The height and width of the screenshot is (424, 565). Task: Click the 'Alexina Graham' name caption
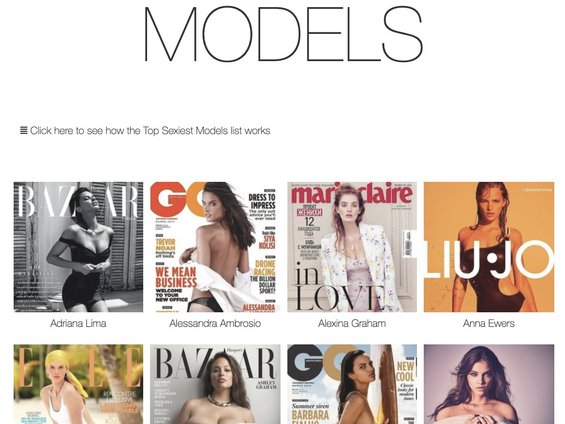(x=352, y=323)
